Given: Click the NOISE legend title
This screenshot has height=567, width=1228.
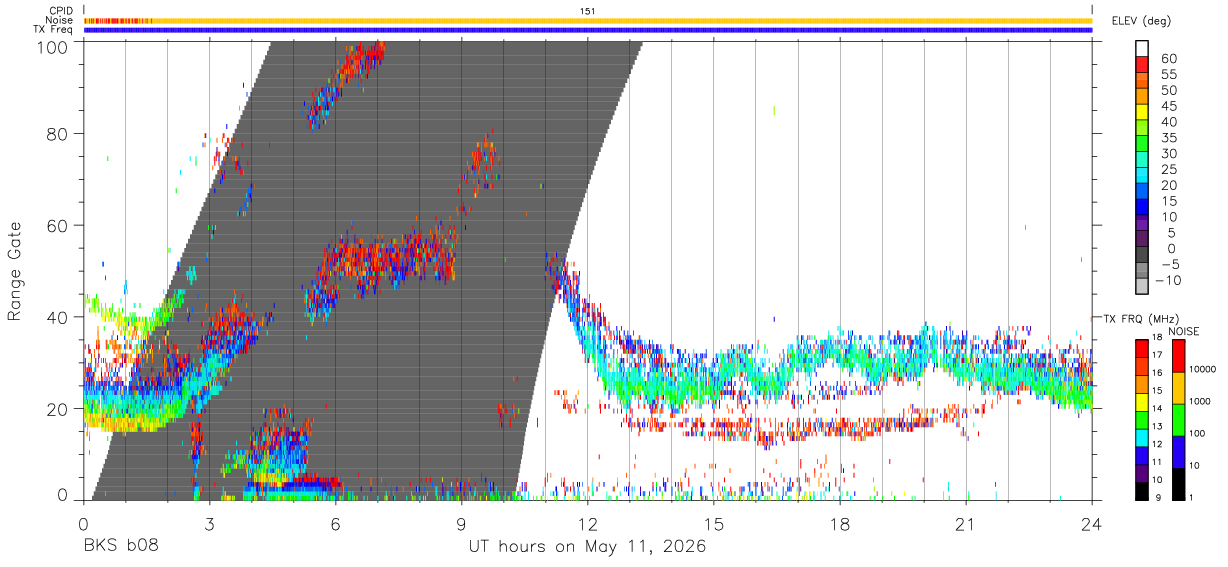Looking at the screenshot, I should [1184, 331].
